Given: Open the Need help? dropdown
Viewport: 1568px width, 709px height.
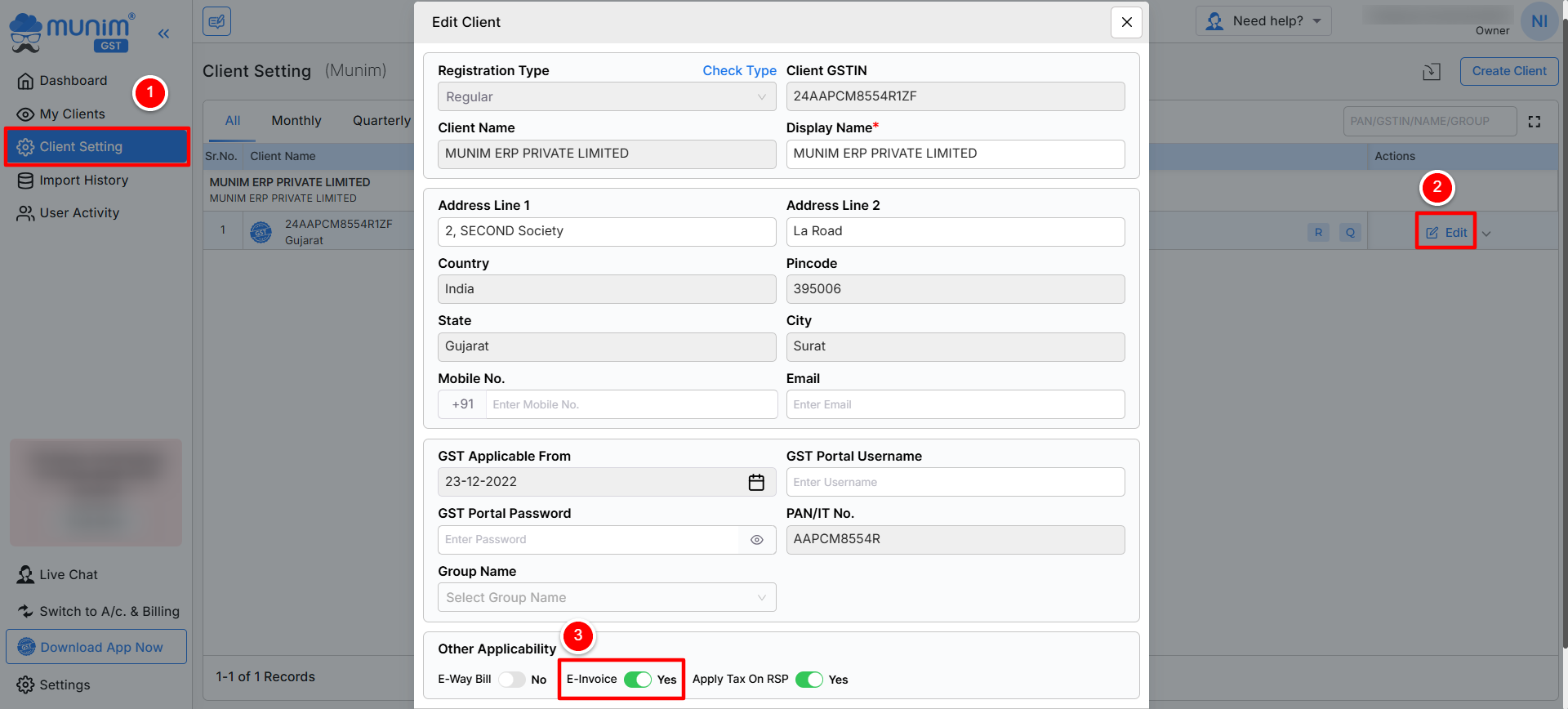Looking at the screenshot, I should pos(1263,21).
